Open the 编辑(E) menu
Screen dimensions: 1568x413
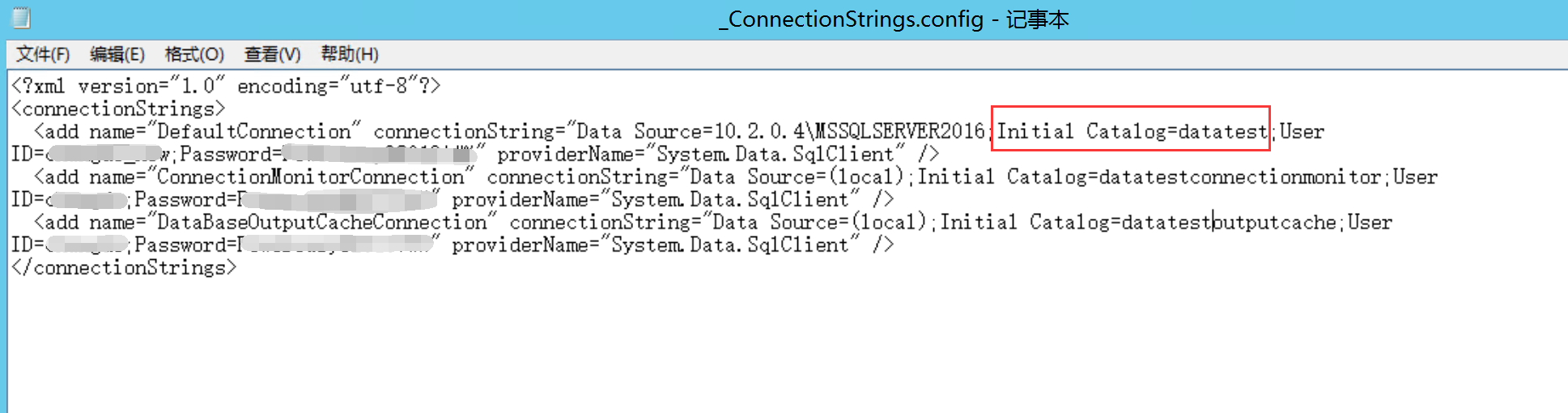tap(117, 54)
